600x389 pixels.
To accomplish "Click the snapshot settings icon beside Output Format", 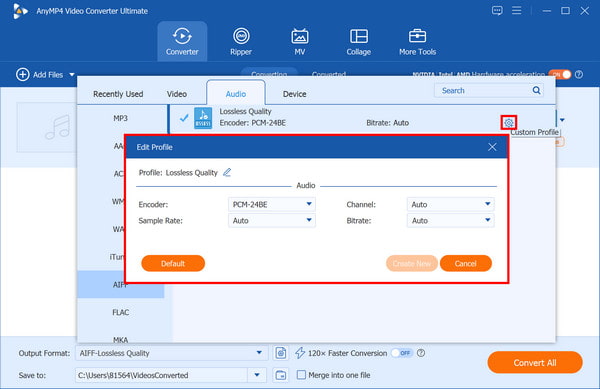I will [x=281, y=353].
